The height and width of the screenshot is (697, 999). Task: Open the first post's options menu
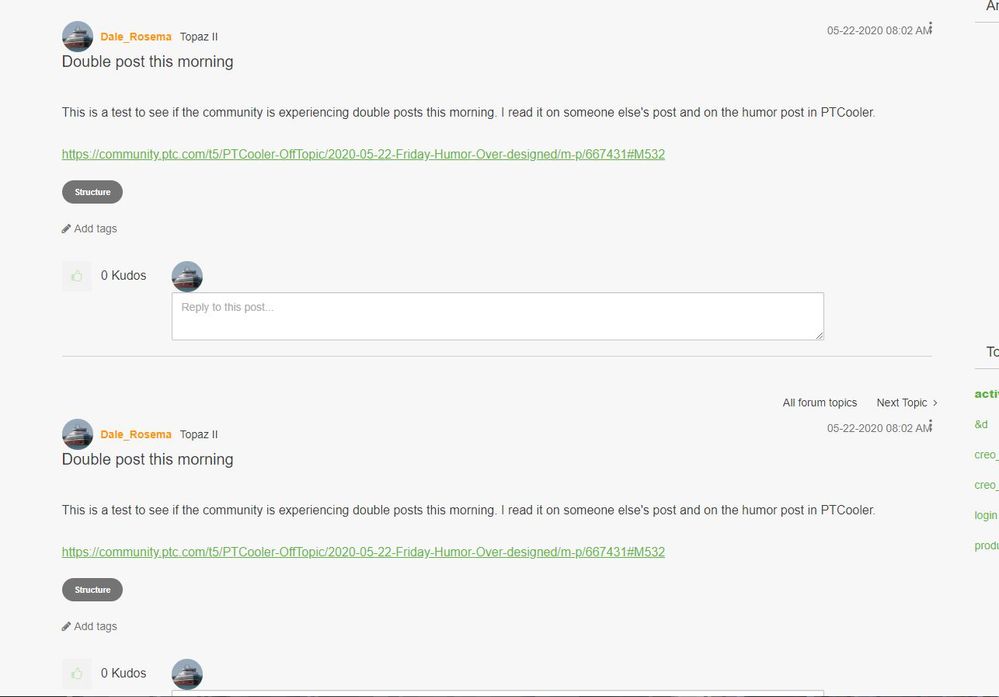tap(931, 28)
